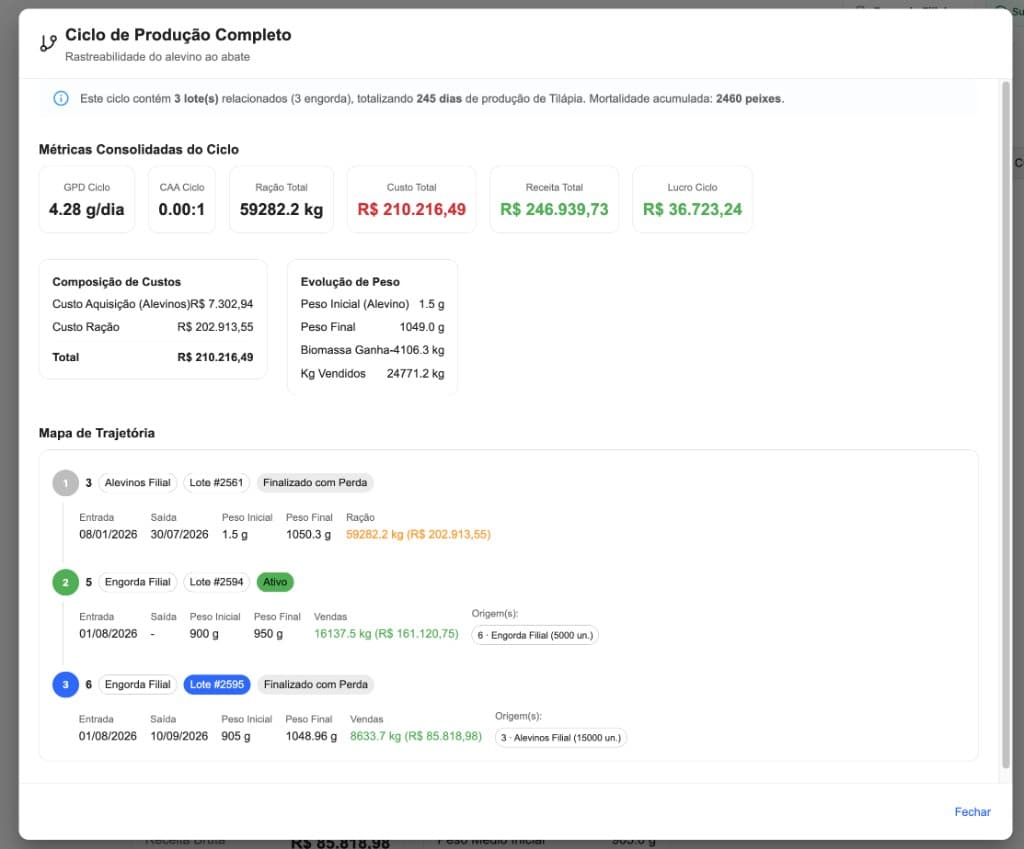1024x849 pixels.
Task: Click the Alevinos Filial tag on step 1
Action: (138, 483)
